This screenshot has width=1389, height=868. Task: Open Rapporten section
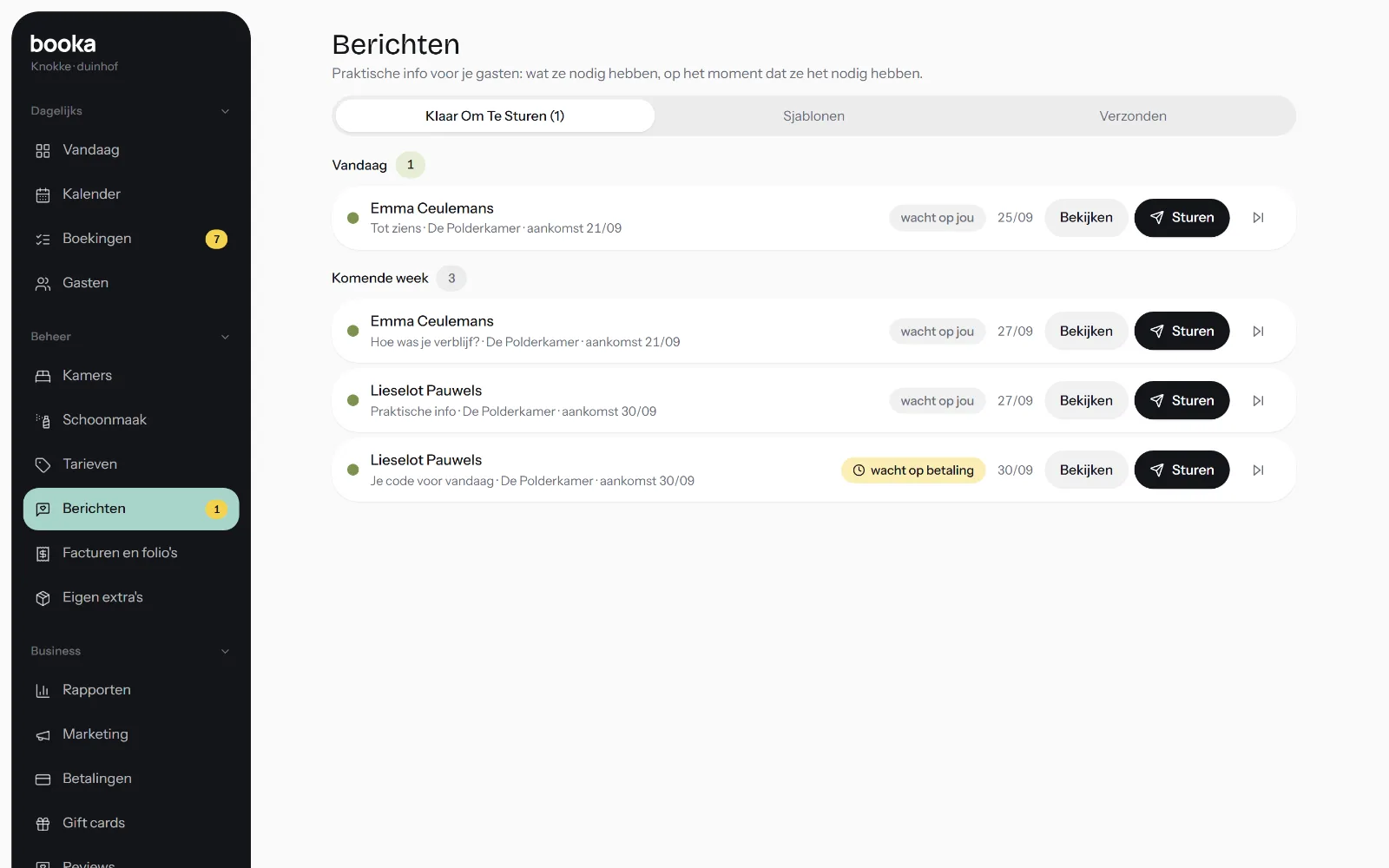pyautogui.click(x=131, y=690)
